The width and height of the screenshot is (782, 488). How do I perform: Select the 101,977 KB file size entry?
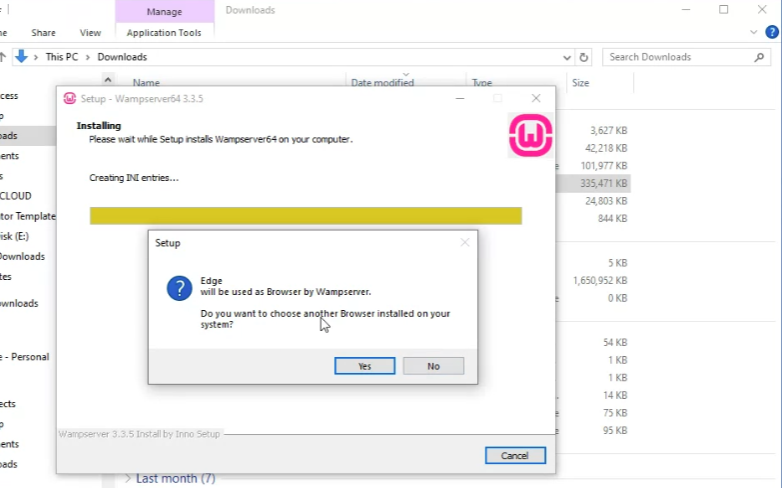coord(604,166)
